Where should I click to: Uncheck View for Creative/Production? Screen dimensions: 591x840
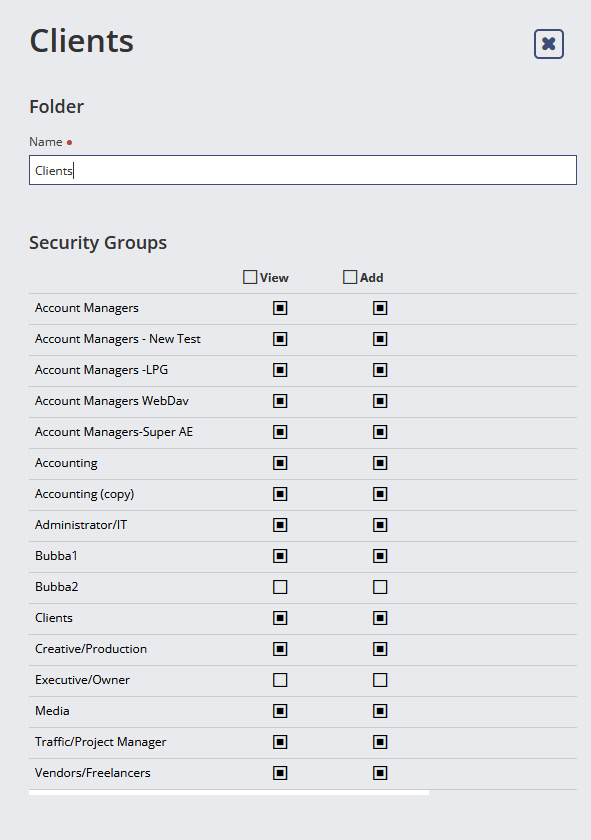[280, 649]
